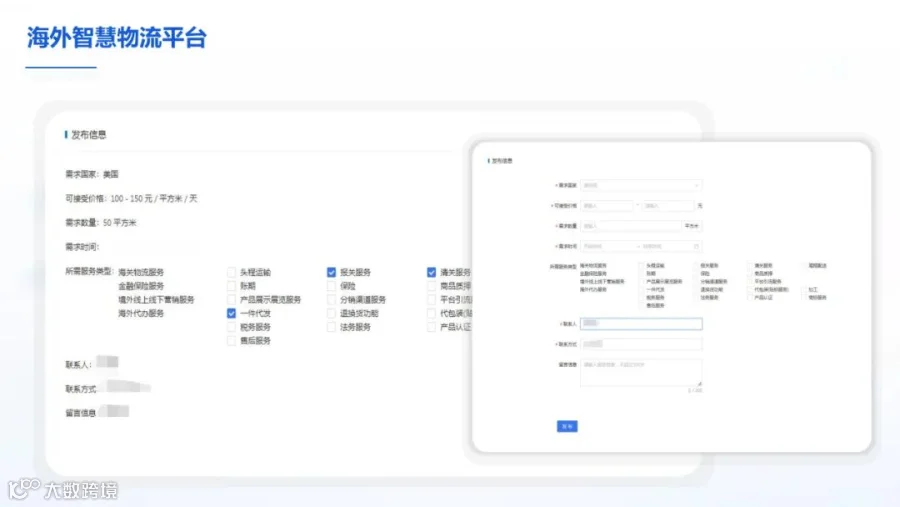Image resolution: width=900 pixels, height=507 pixels.
Task: Click 发布信息 heading in the right form
Action: 502,161
